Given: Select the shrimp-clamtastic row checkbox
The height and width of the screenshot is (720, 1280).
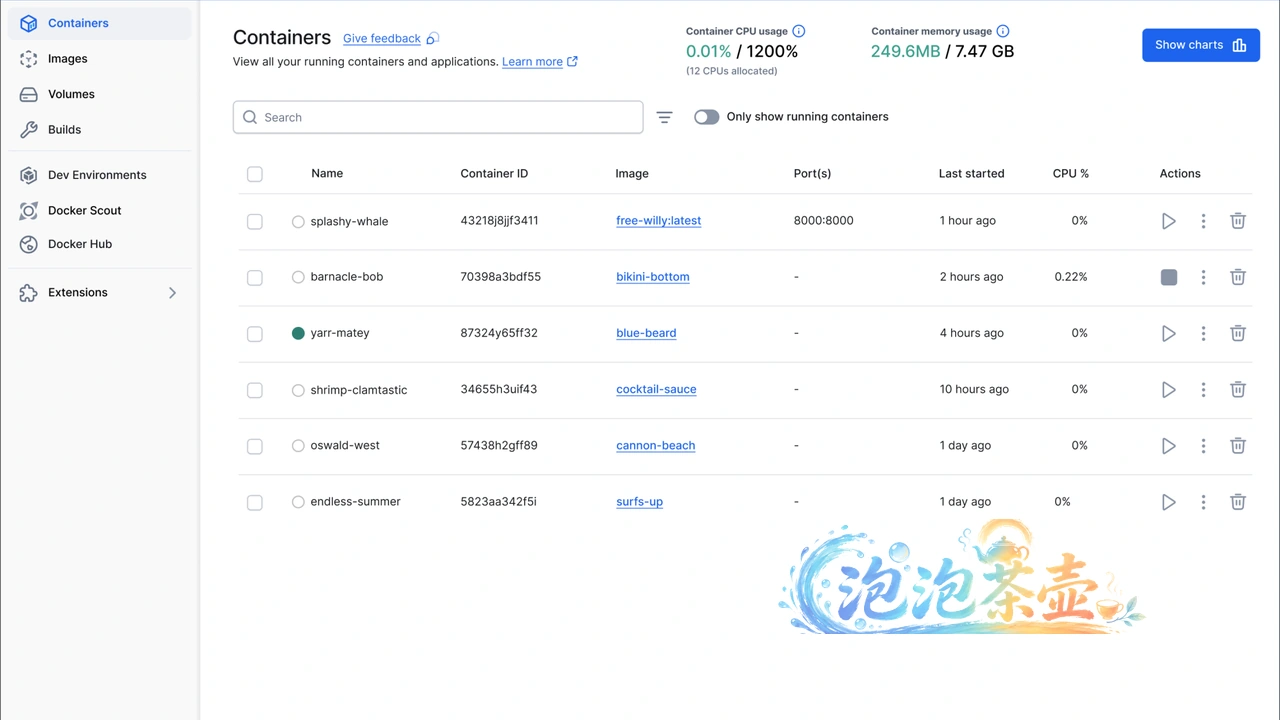Looking at the screenshot, I should click(255, 390).
